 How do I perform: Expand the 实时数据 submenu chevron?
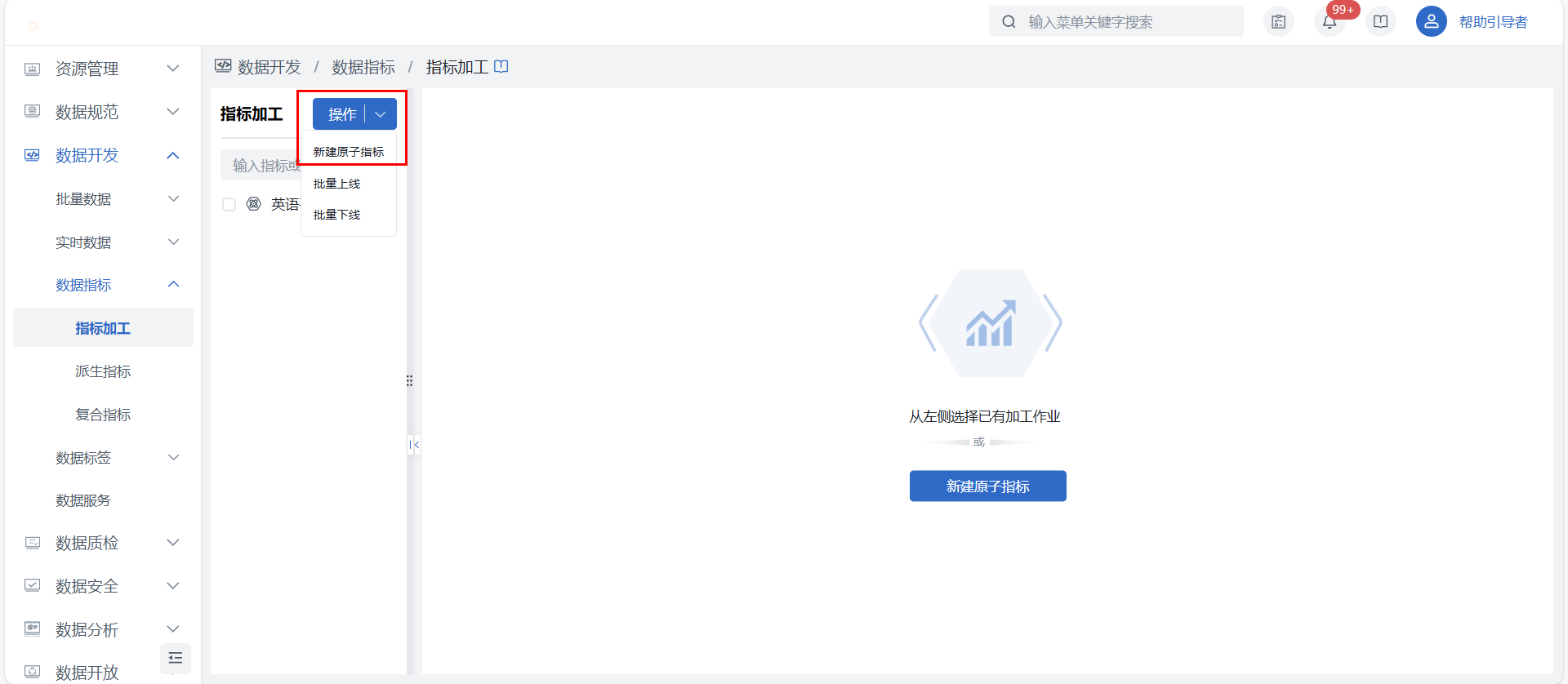pos(173,242)
